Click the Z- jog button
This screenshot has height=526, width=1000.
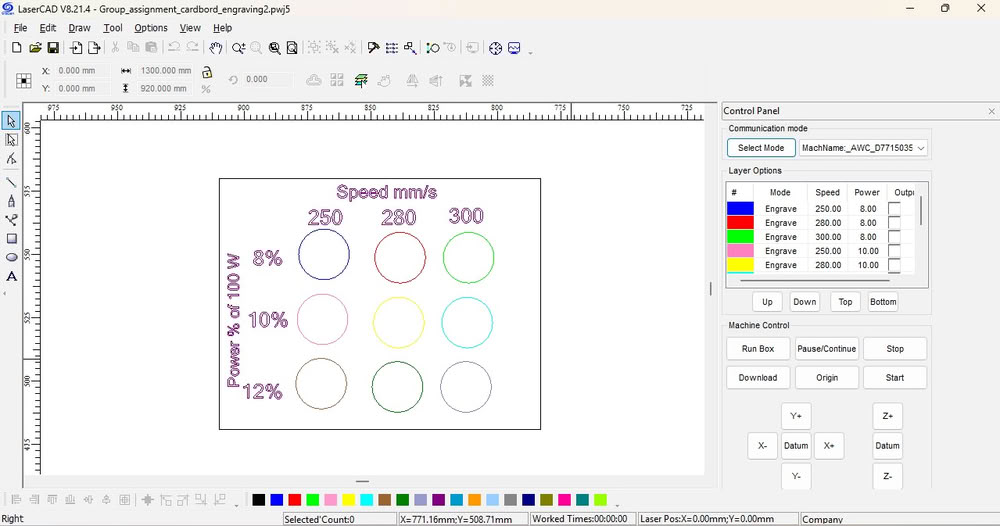[887, 476]
